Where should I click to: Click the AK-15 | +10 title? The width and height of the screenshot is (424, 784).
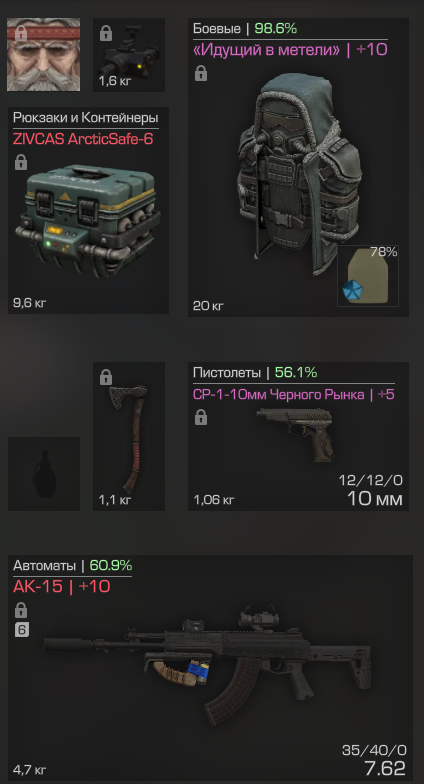click(62, 586)
